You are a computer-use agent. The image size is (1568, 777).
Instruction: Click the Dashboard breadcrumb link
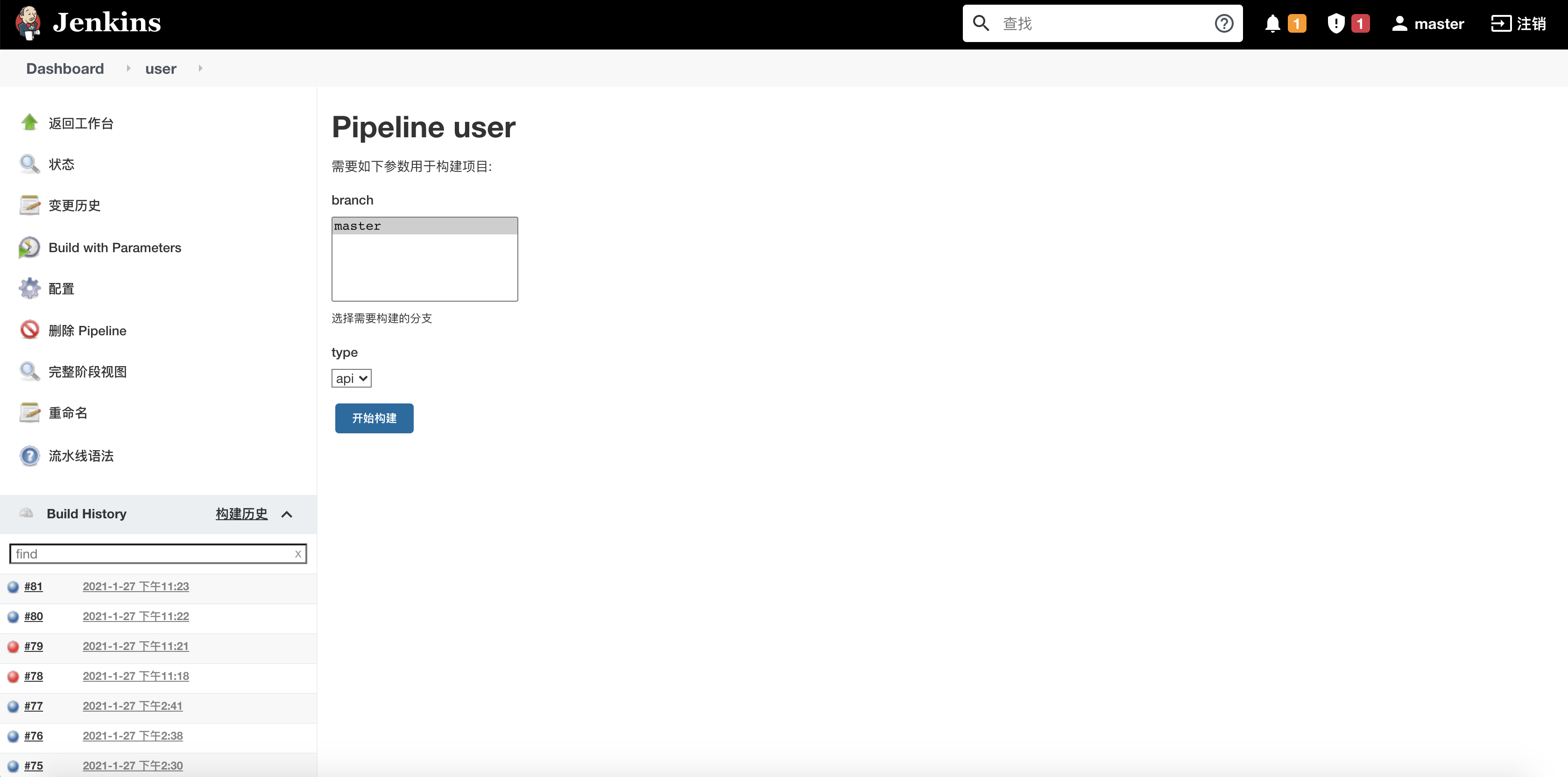(66, 69)
